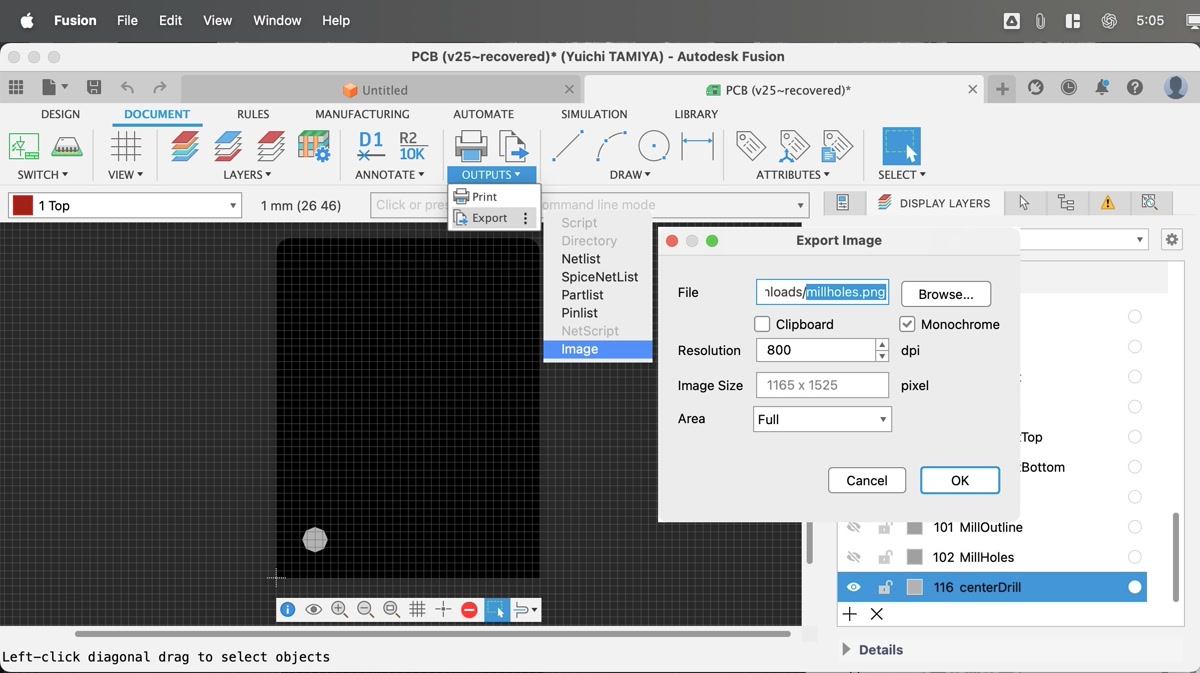This screenshot has width=1200, height=673.
Task: Select the Line draw tool
Action: point(567,146)
